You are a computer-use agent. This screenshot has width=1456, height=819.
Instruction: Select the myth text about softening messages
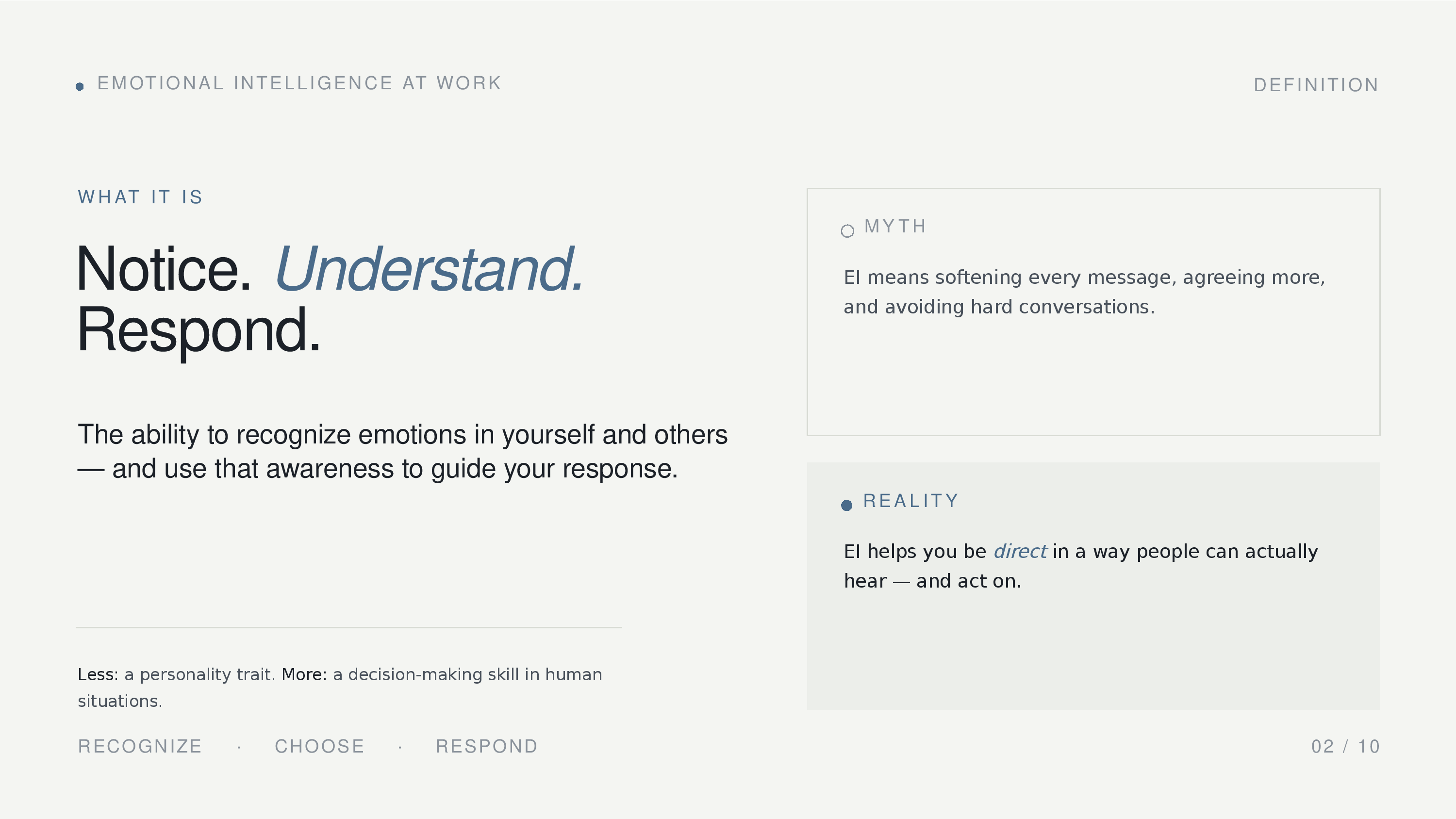click(x=1084, y=292)
